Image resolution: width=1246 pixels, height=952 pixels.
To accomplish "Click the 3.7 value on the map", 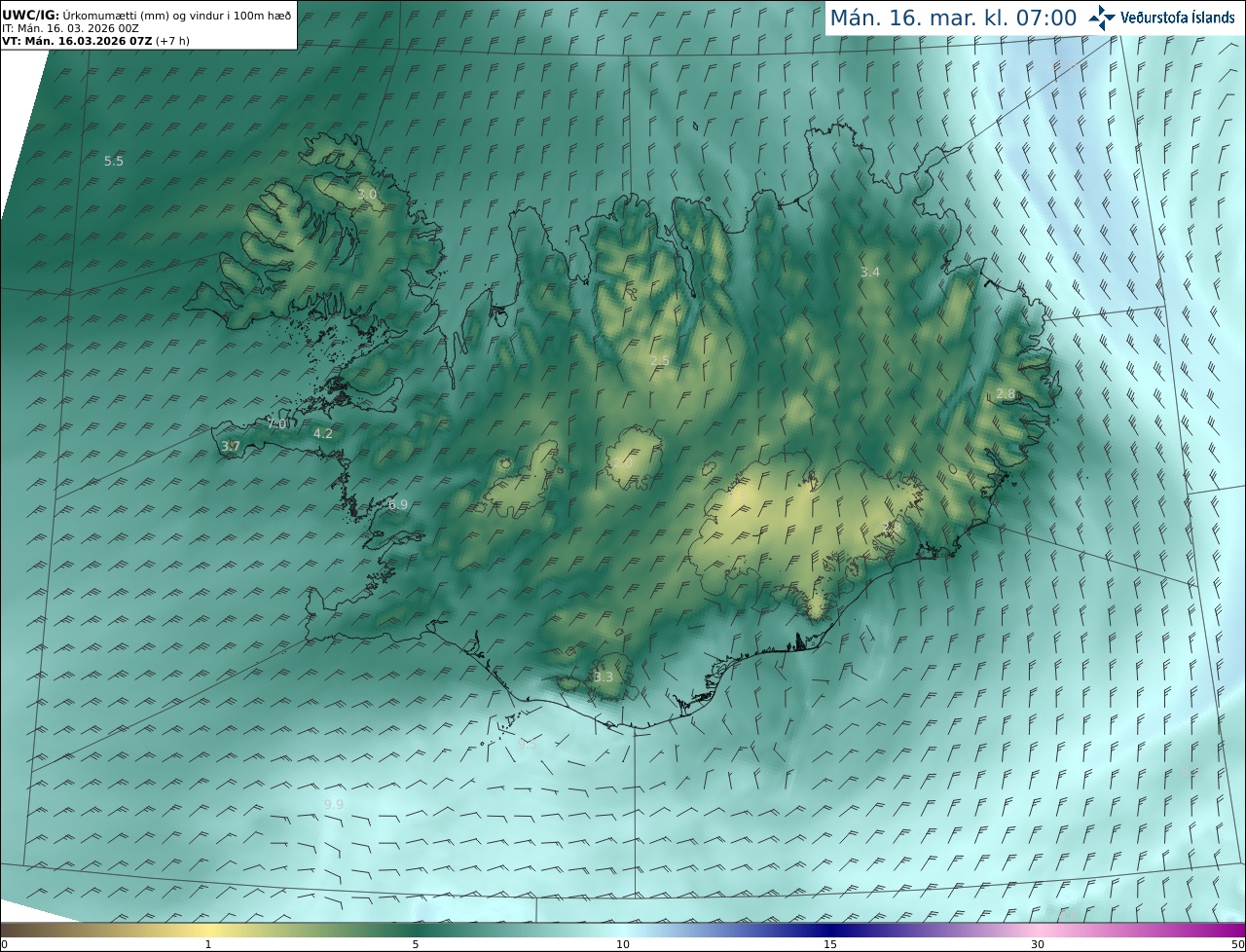I will (x=231, y=446).
